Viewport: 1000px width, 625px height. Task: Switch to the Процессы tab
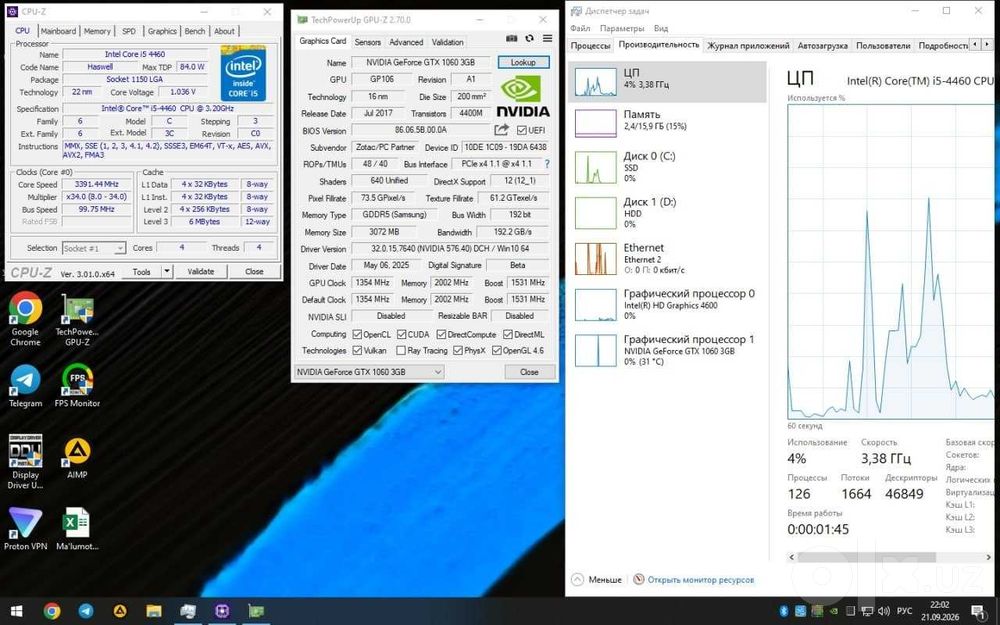(x=591, y=45)
